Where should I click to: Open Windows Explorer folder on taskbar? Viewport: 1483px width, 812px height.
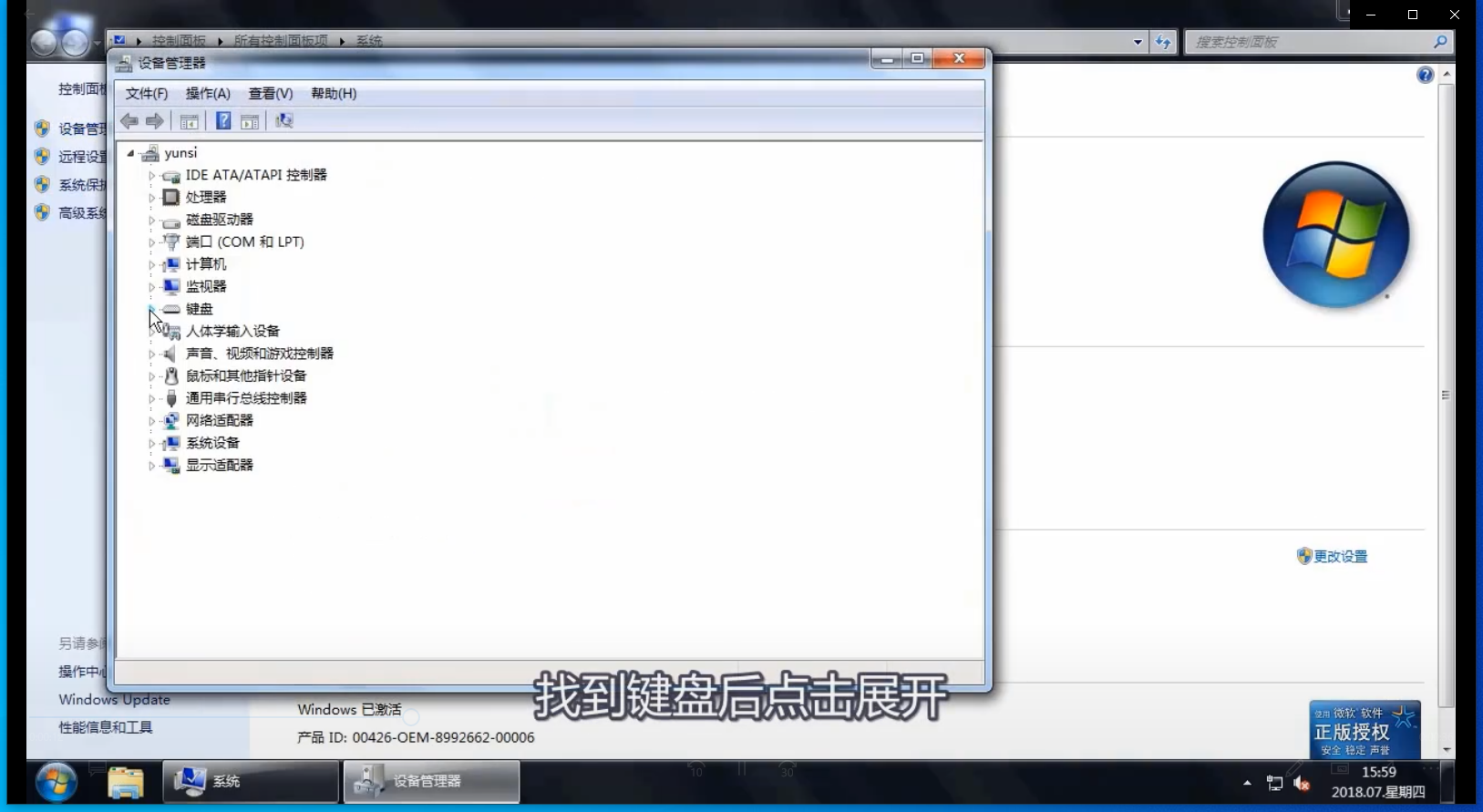pyautogui.click(x=126, y=783)
